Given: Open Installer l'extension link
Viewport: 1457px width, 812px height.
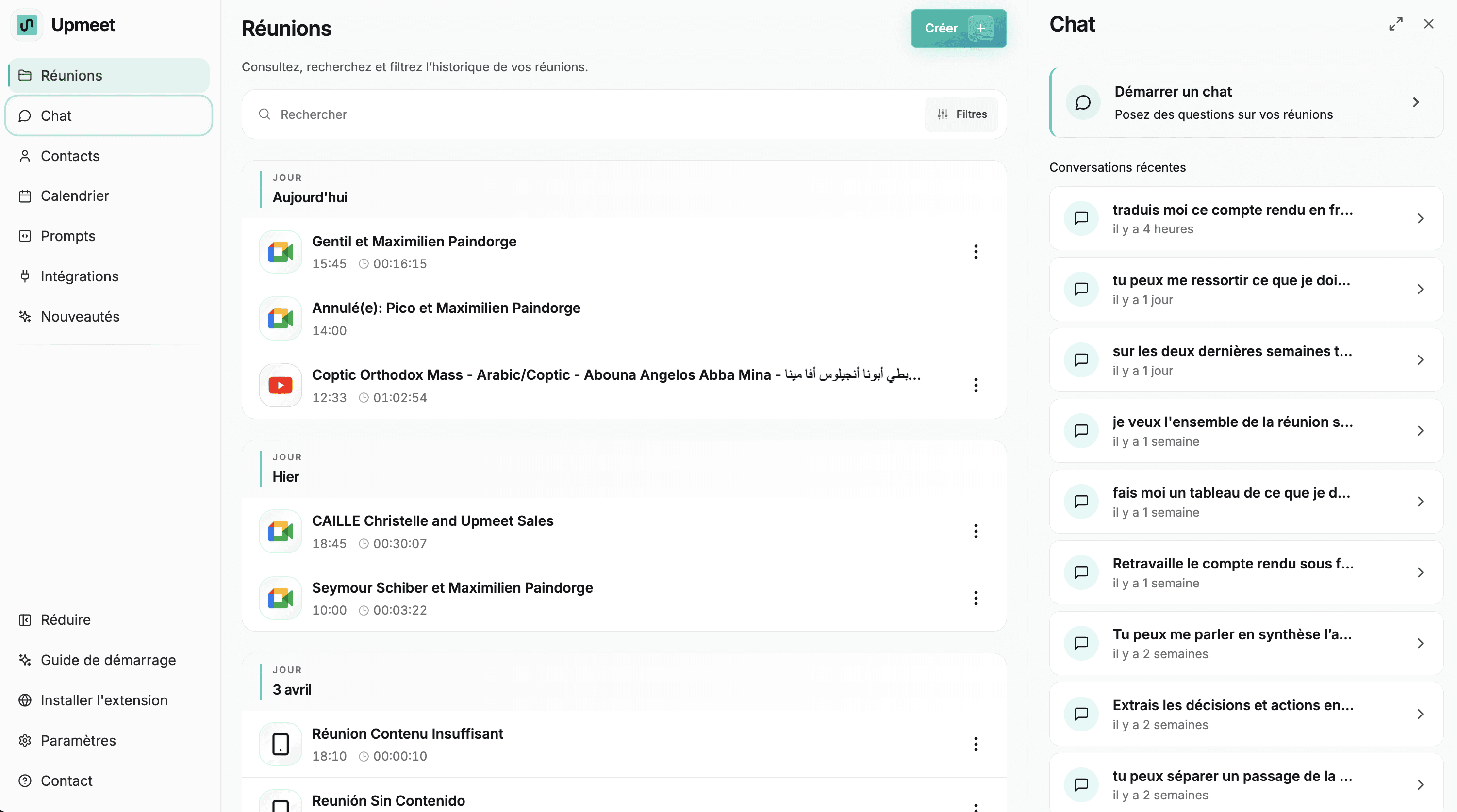Looking at the screenshot, I should point(104,700).
